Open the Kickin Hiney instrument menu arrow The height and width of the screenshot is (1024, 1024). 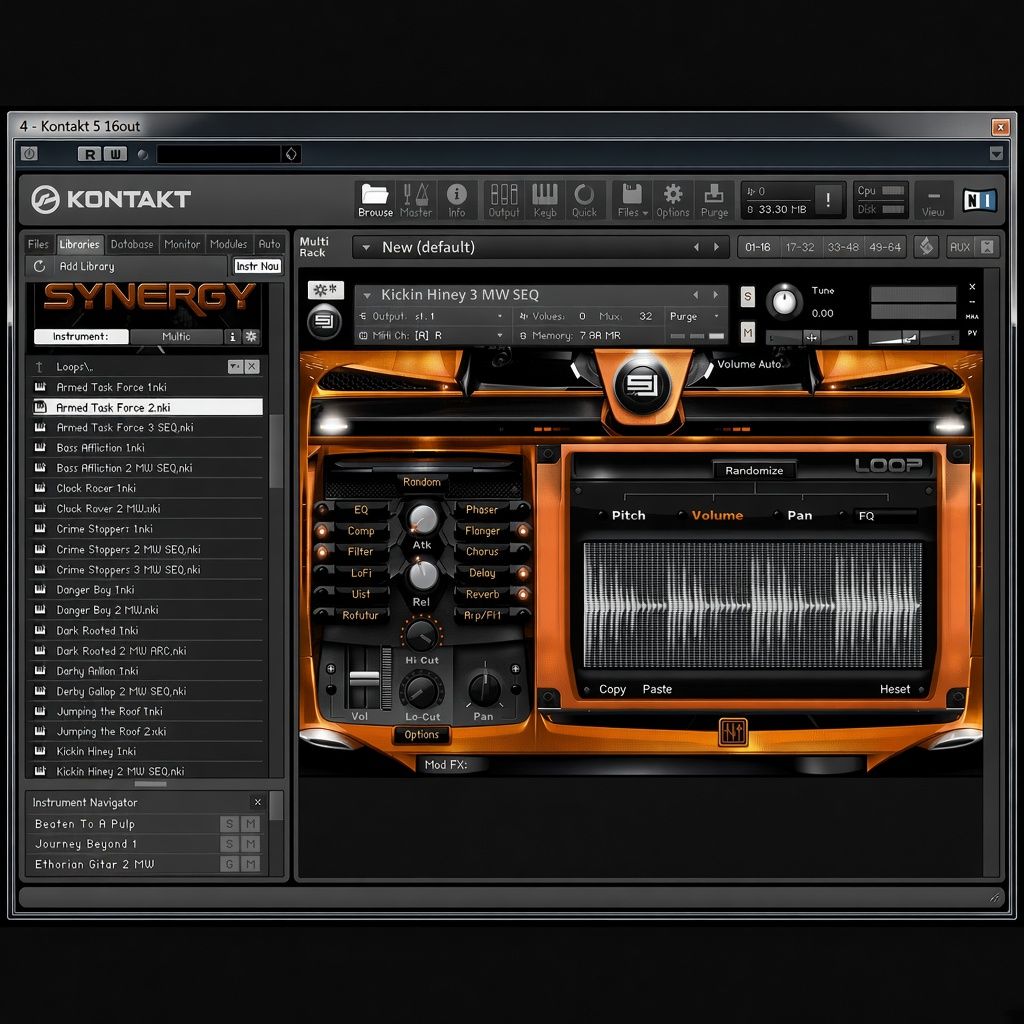(367, 295)
